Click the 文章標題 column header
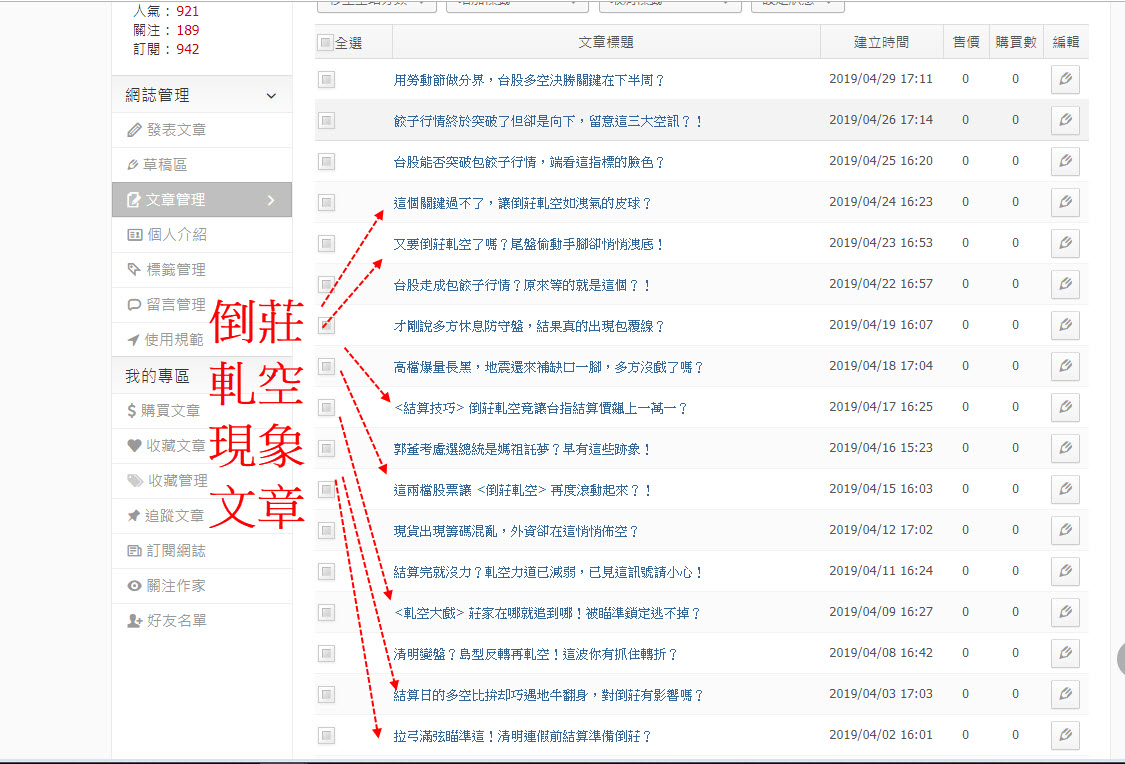 click(606, 42)
